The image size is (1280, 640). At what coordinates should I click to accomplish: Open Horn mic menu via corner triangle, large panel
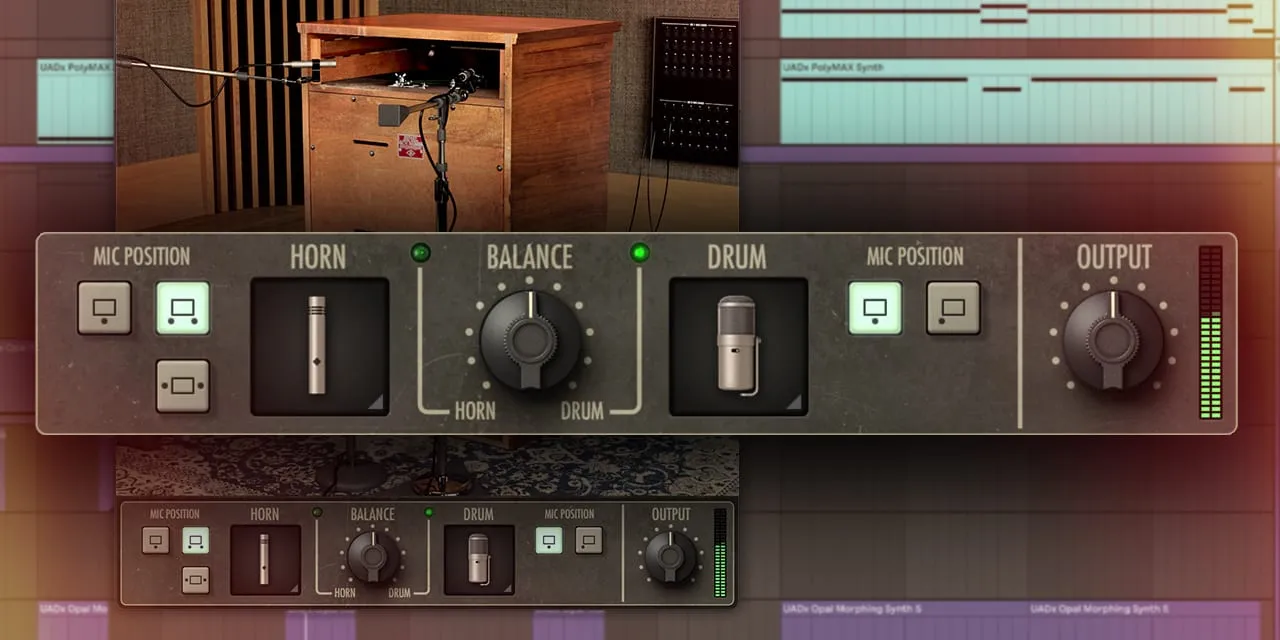pos(377,402)
